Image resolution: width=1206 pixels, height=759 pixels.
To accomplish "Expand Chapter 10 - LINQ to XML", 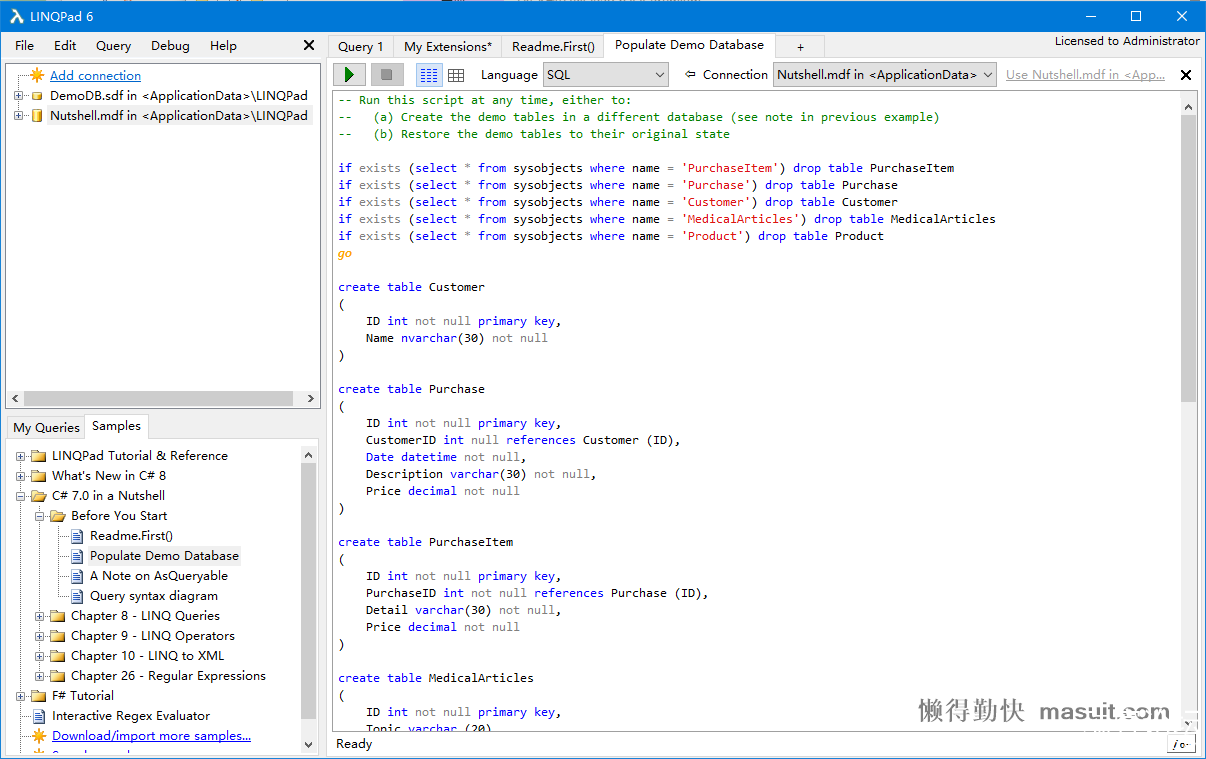I will pos(39,656).
